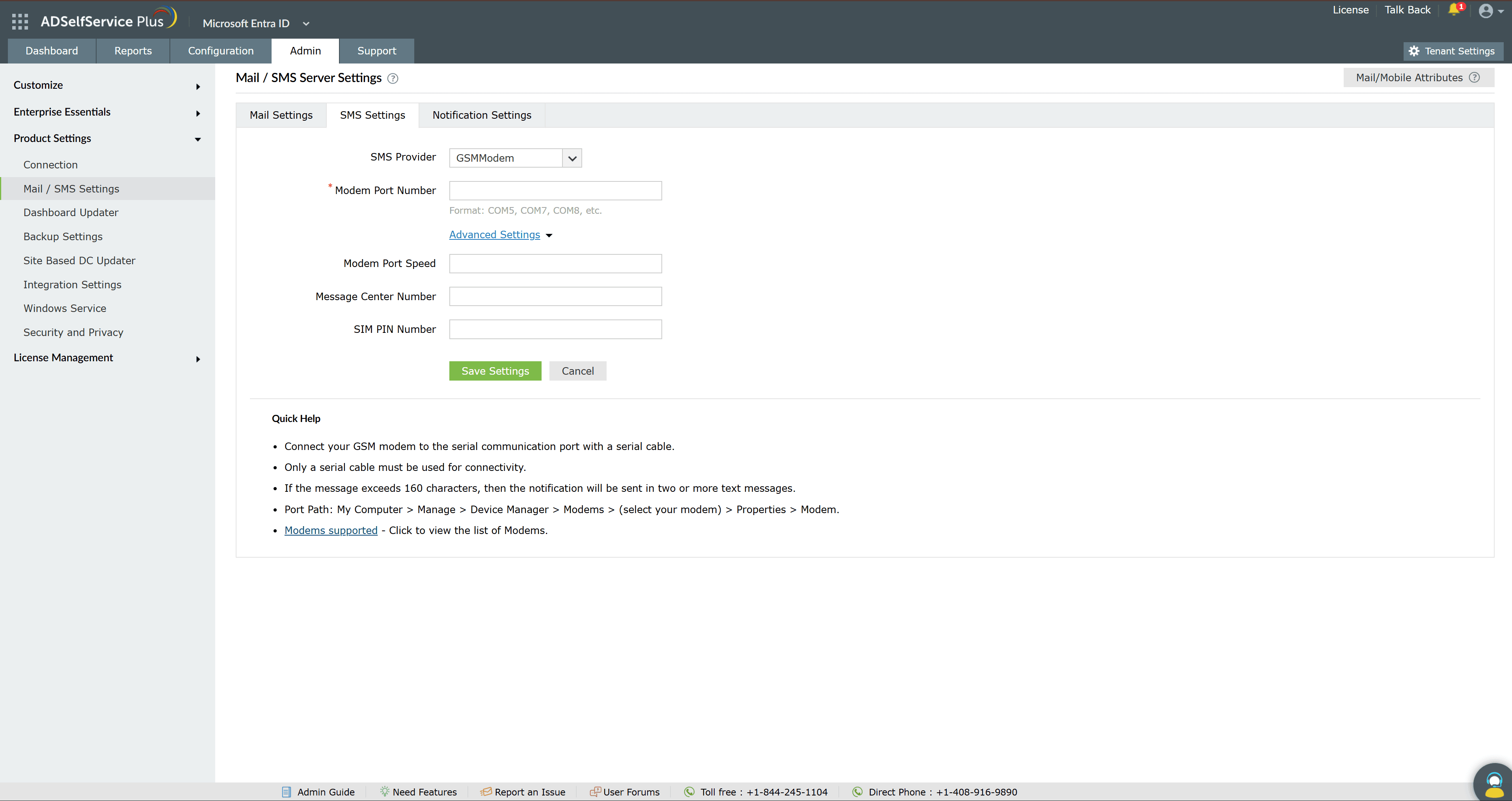This screenshot has height=801, width=1512.
Task: Click the License link in header
Action: tap(1350, 10)
